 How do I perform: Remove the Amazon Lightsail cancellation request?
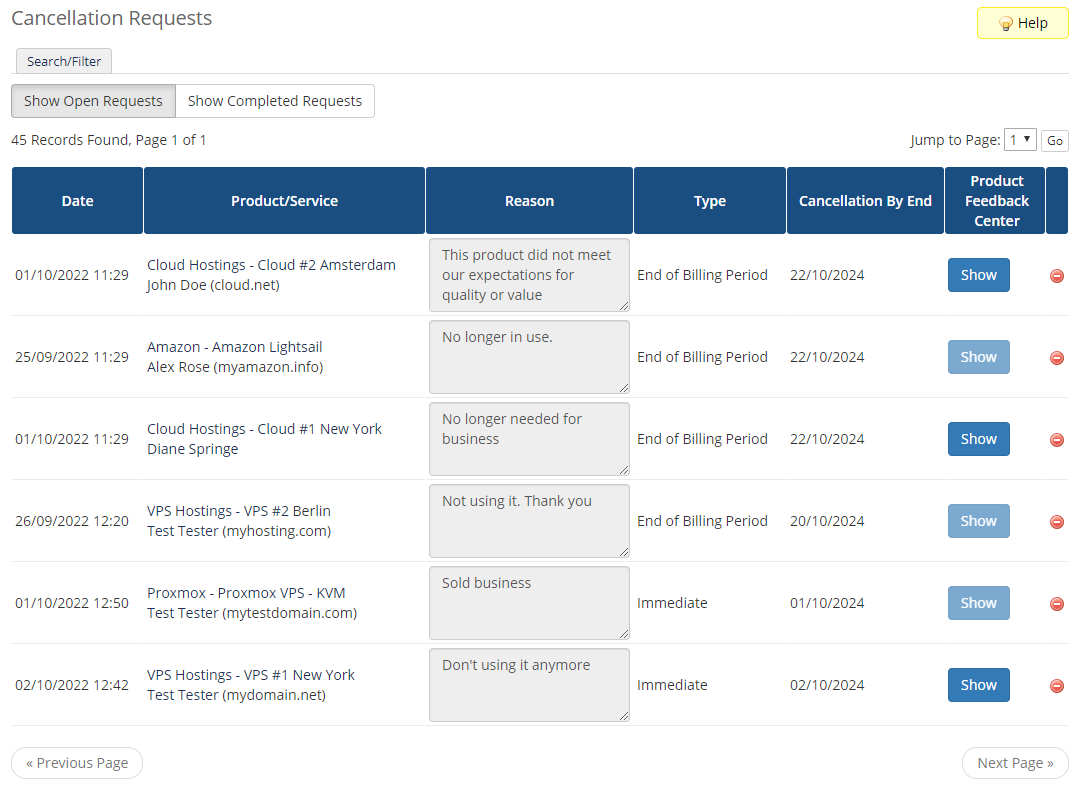(x=1057, y=357)
